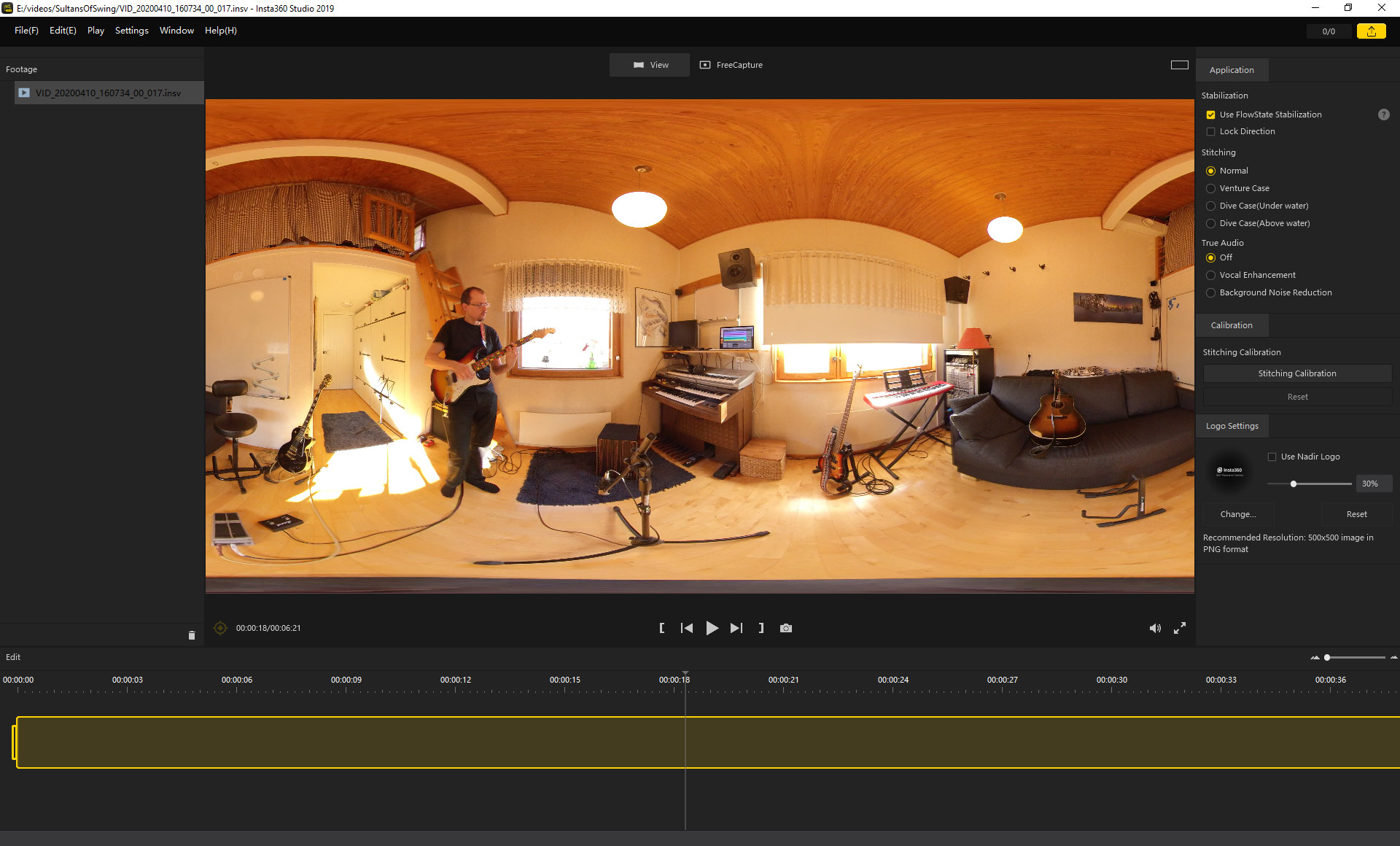Set trim end bracket marker
The width and height of the screenshot is (1400, 846).
click(761, 628)
